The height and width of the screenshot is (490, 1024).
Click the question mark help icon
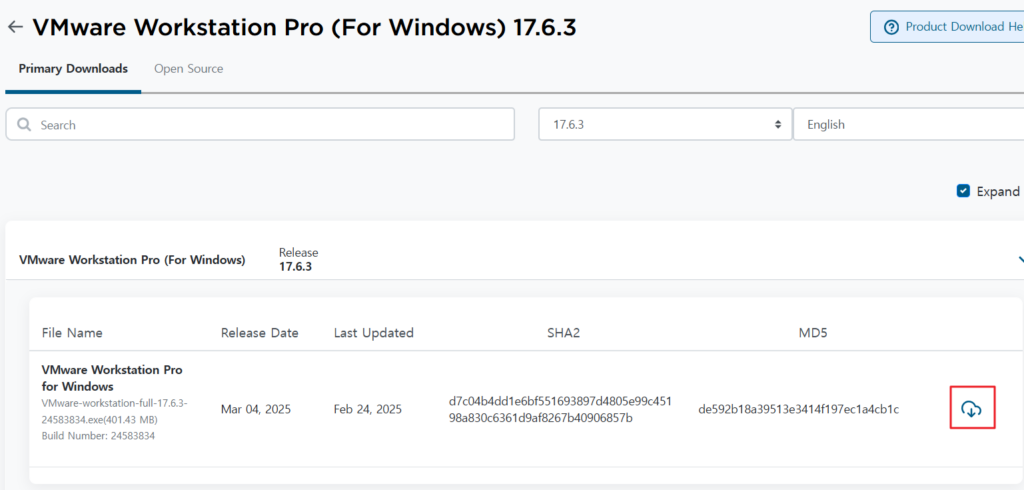click(x=891, y=27)
